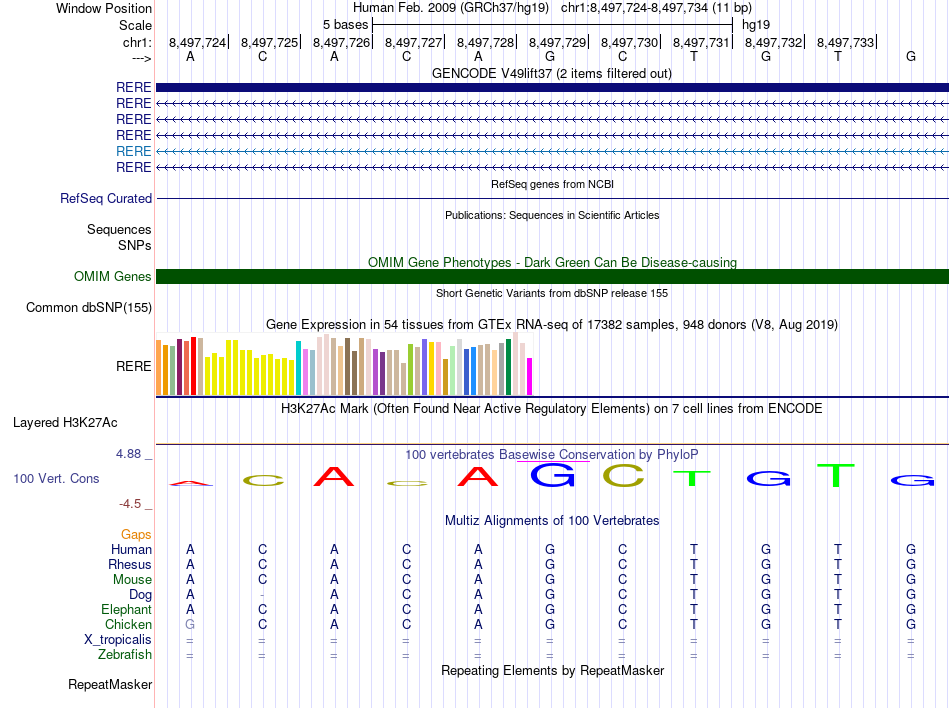
Task: Click '100 vertebrates Basewise Conservation by PhyloP' title
Action: [552, 454]
